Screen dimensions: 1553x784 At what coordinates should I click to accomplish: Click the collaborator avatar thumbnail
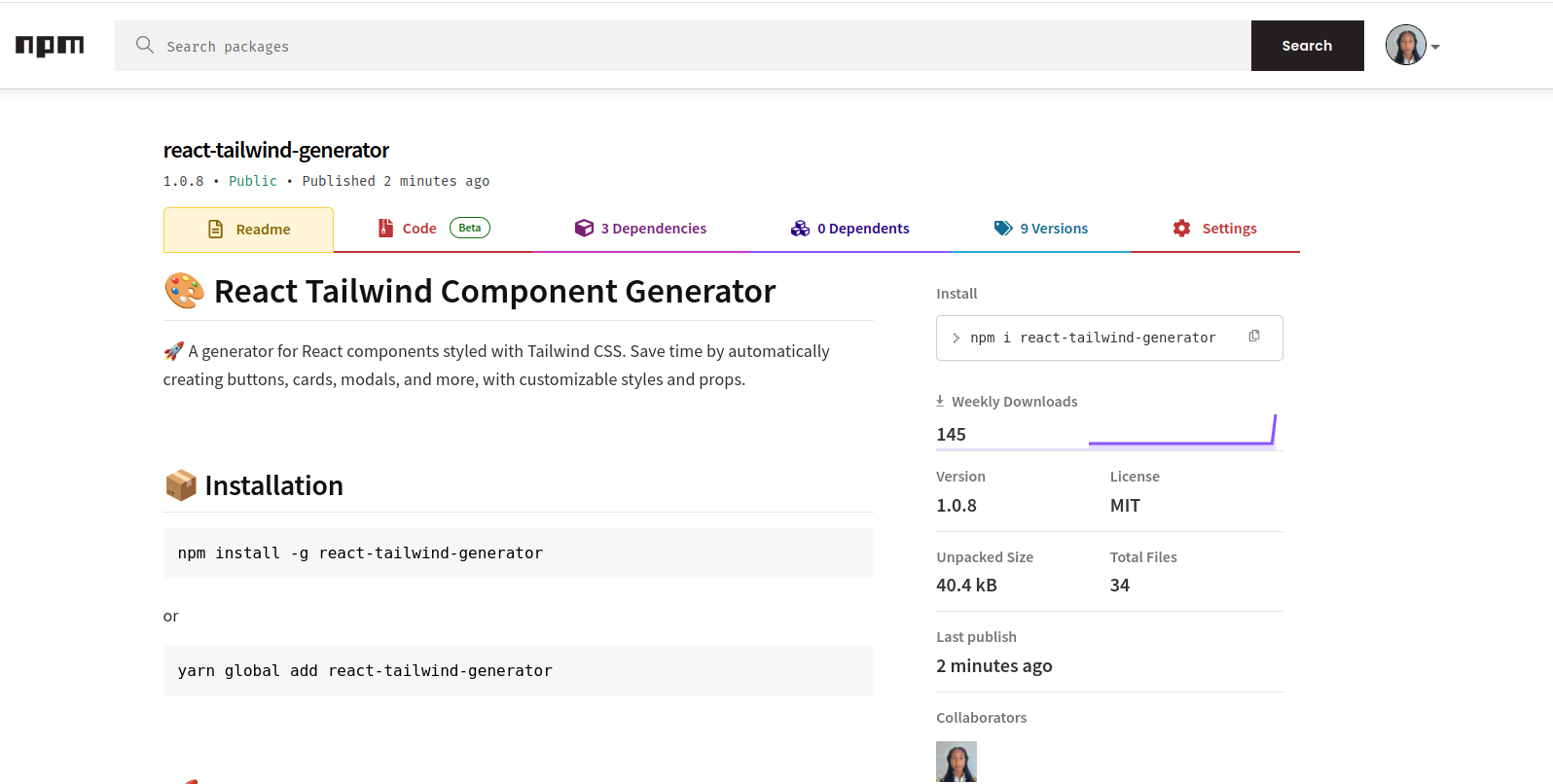tap(957, 762)
